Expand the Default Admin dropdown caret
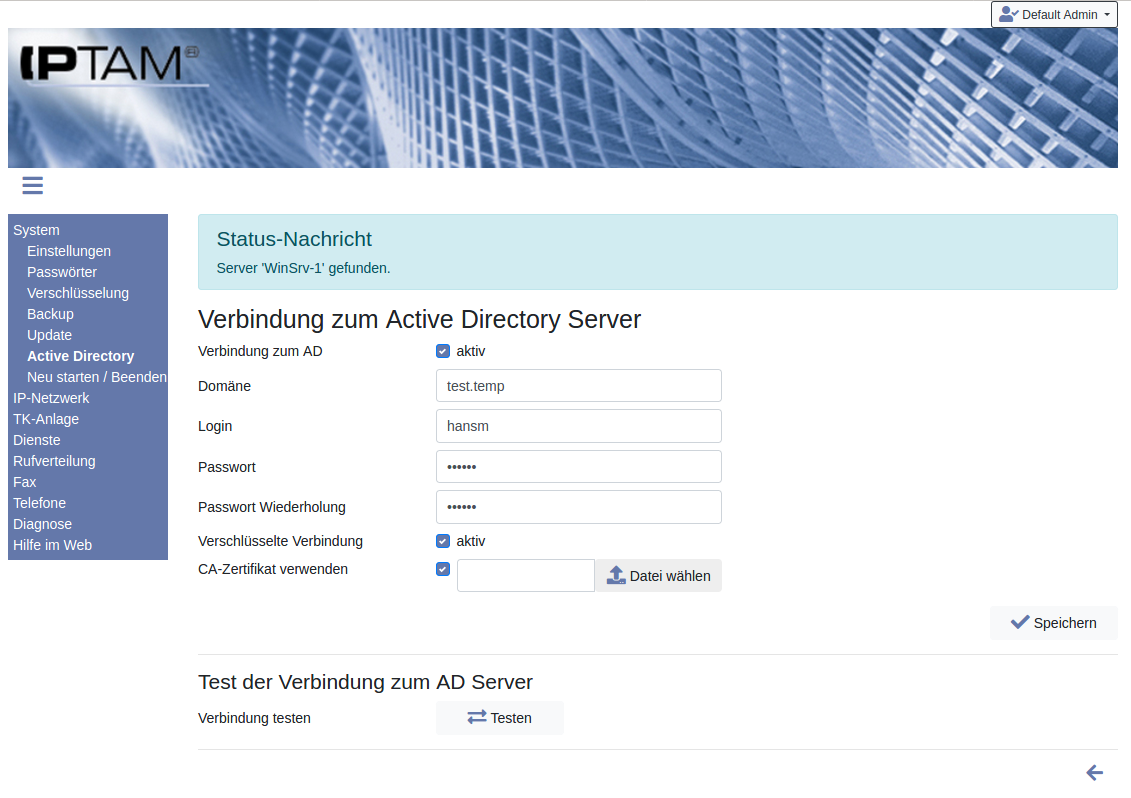 1107,15
